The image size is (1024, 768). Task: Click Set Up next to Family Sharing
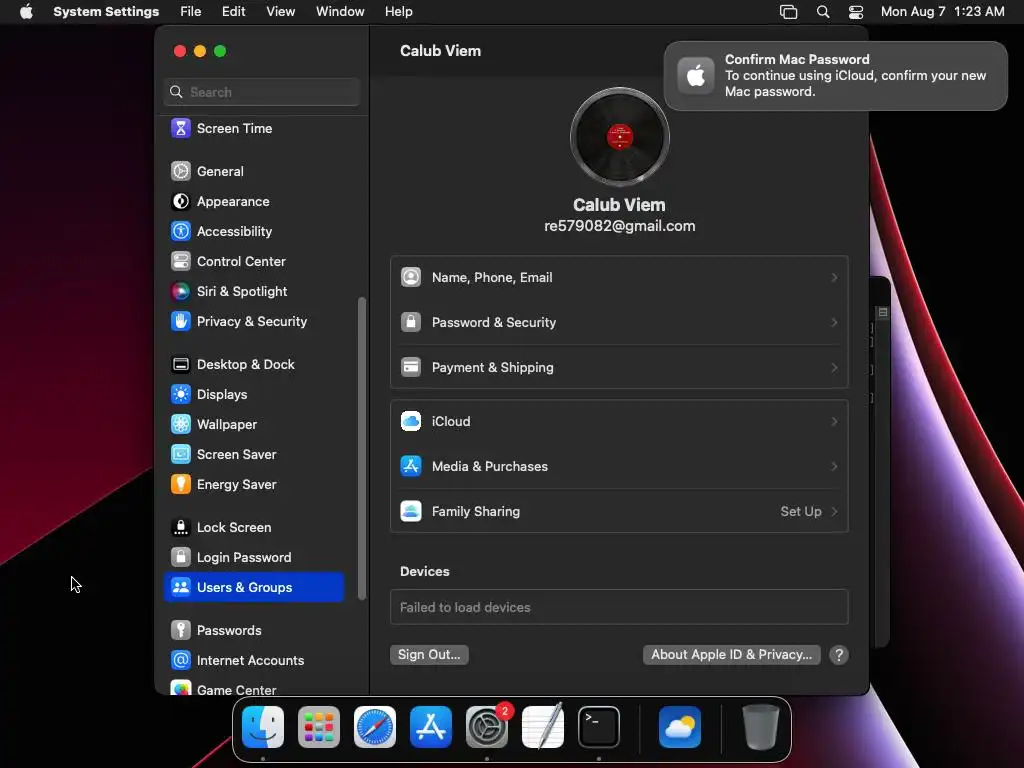click(x=801, y=511)
